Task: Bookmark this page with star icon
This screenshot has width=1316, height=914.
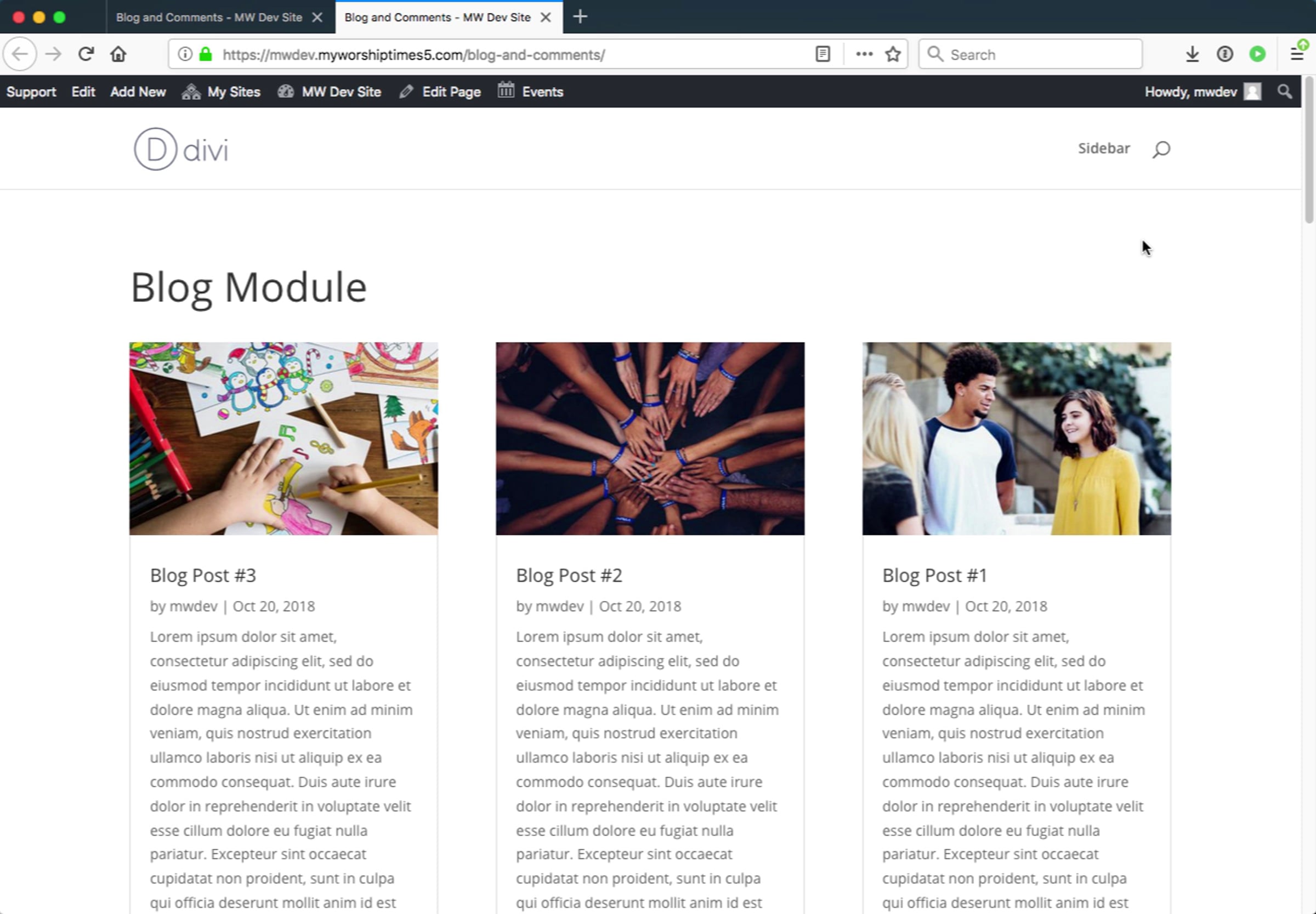Action: (x=892, y=54)
